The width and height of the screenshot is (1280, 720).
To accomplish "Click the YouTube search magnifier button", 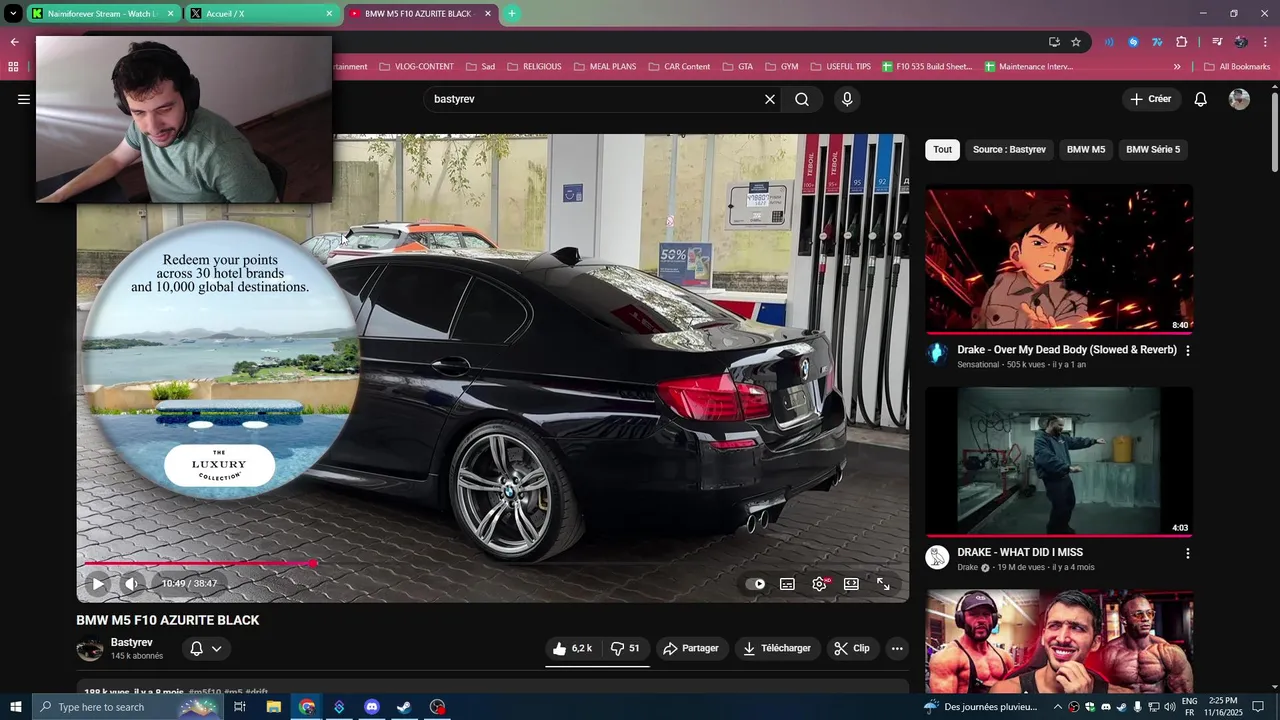I will click(x=802, y=99).
